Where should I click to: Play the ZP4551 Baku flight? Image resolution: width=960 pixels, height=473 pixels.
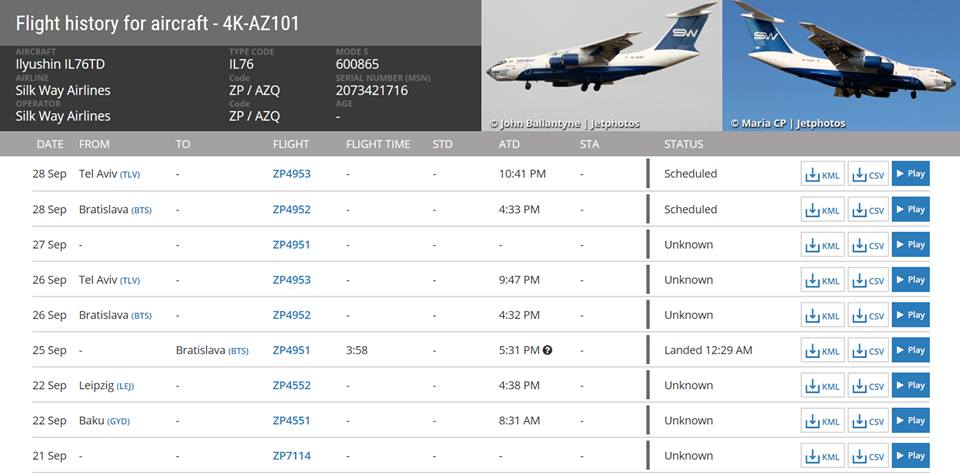(x=910, y=421)
